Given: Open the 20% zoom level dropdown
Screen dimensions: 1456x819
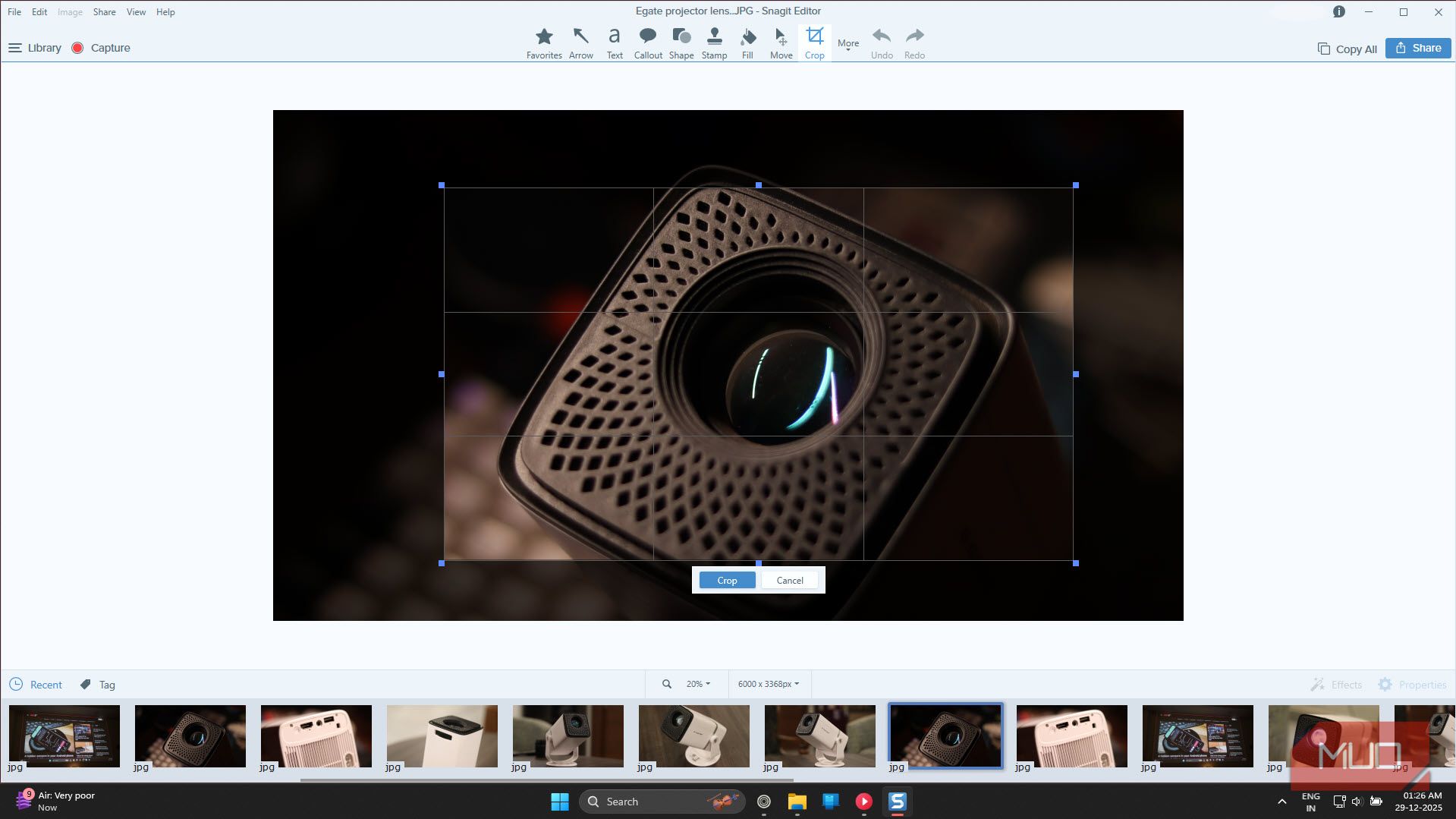Looking at the screenshot, I should coord(698,684).
